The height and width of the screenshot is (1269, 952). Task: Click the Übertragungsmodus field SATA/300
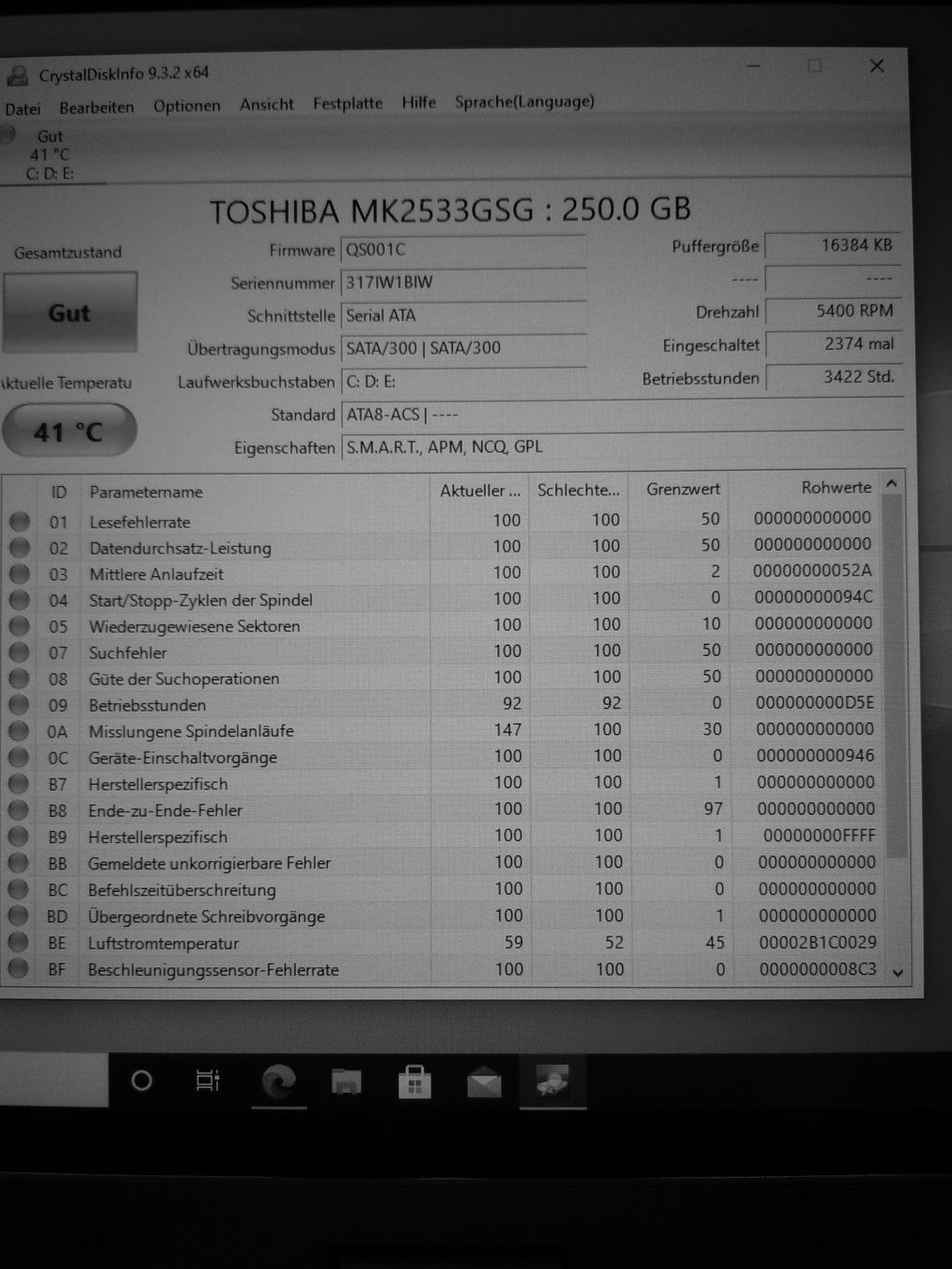coord(463,348)
